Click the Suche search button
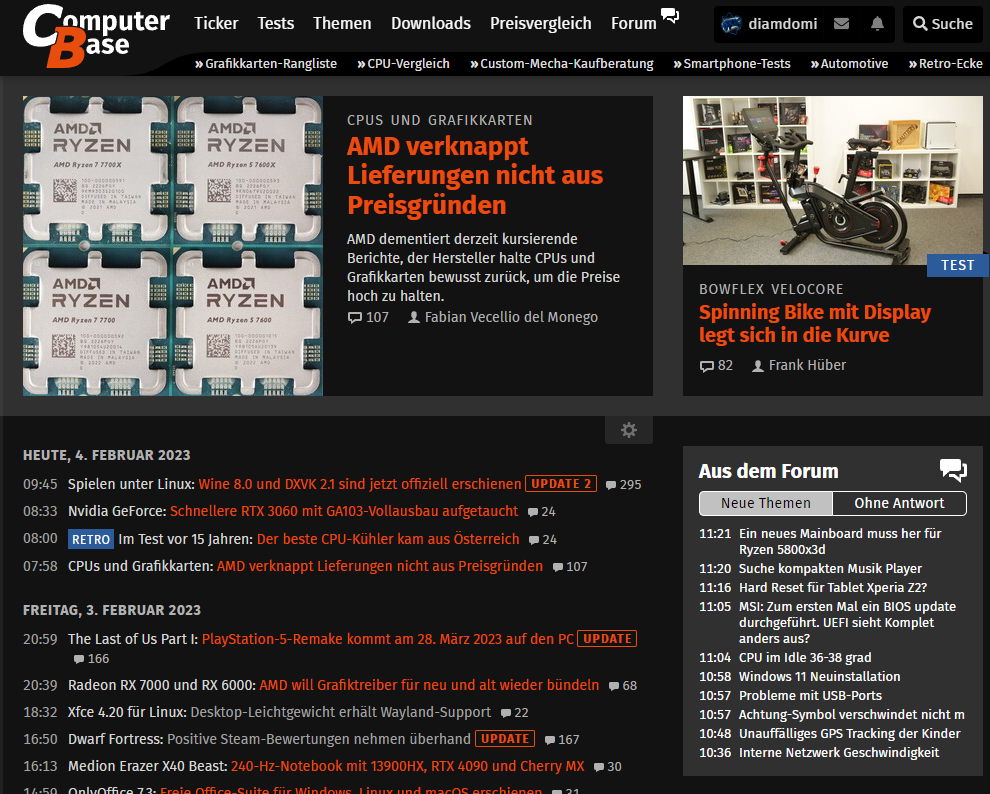The width and height of the screenshot is (990, 794). coord(943,24)
